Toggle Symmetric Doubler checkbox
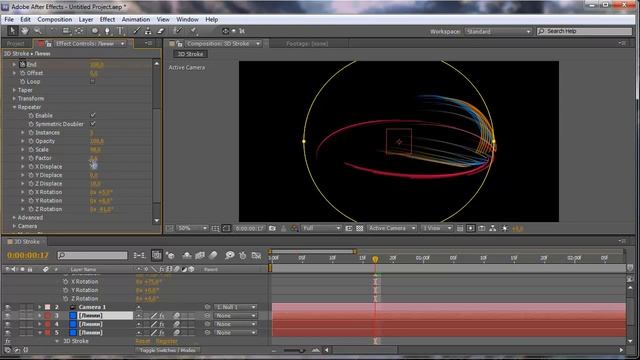 (x=93, y=124)
